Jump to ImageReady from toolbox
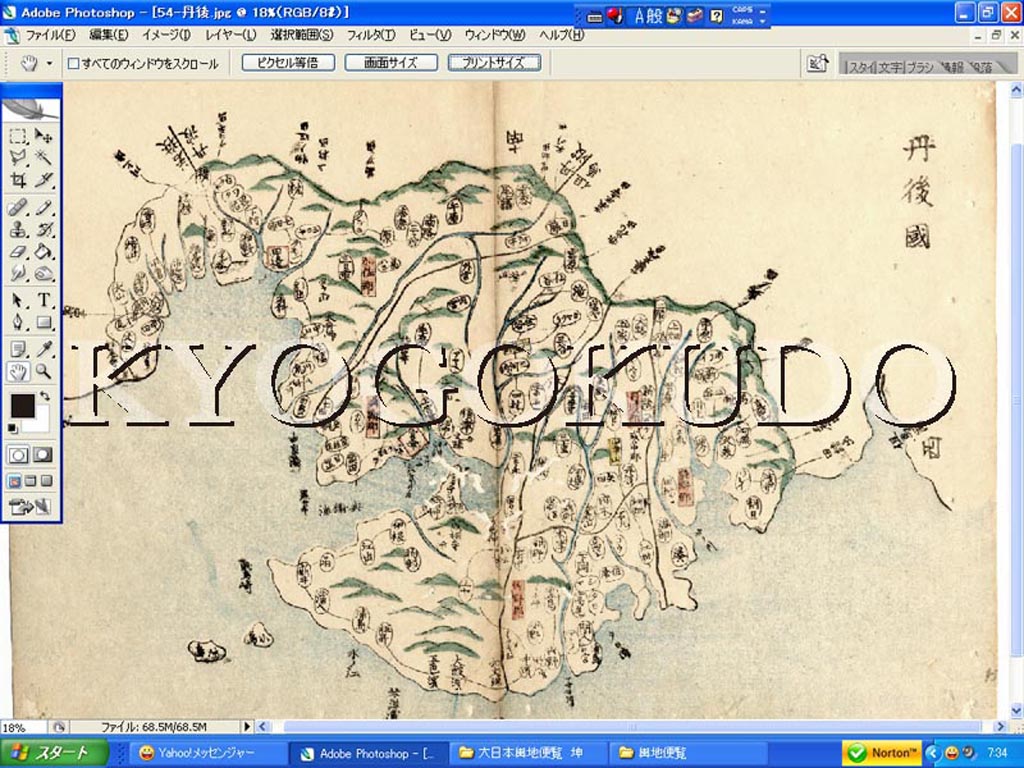This screenshot has width=1024, height=768. 30,506
